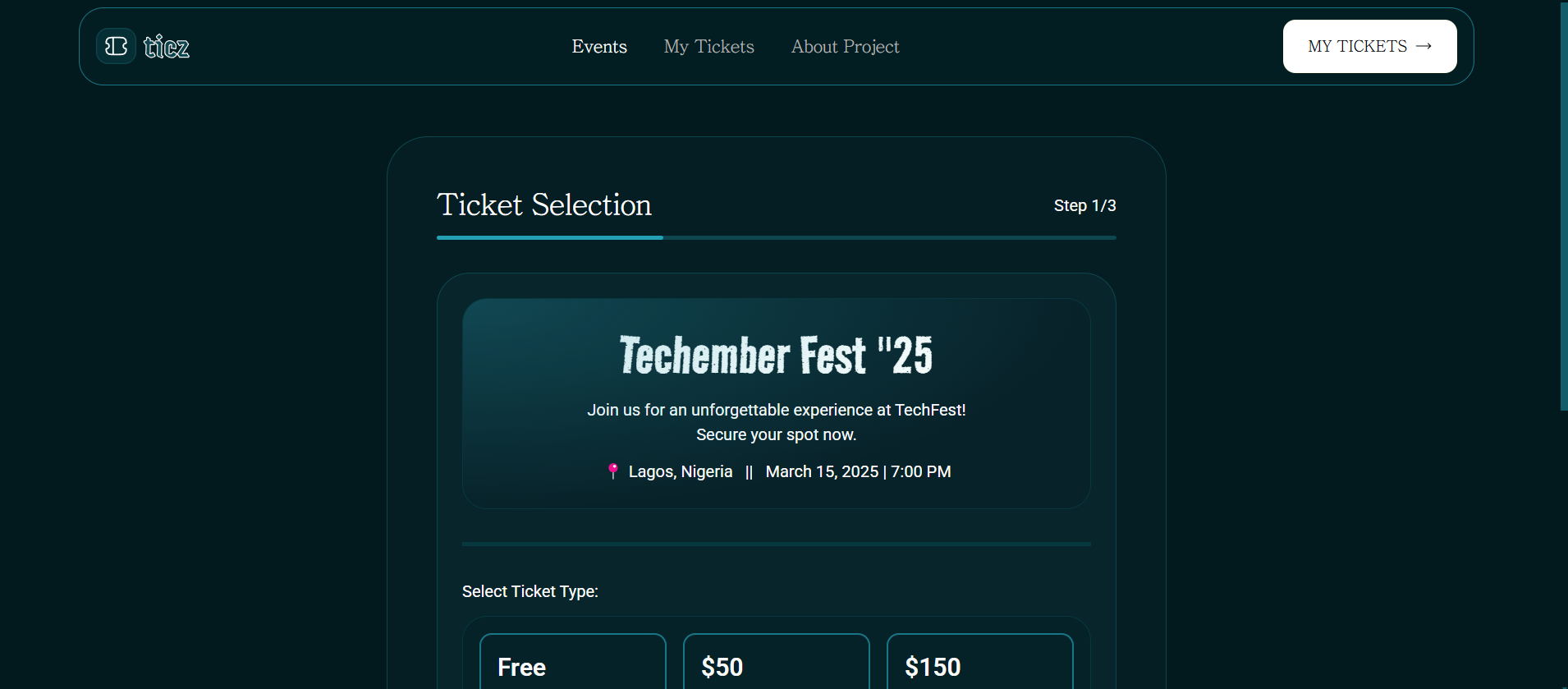Click the pink location pin icon
This screenshot has width=1568, height=689.
612,471
